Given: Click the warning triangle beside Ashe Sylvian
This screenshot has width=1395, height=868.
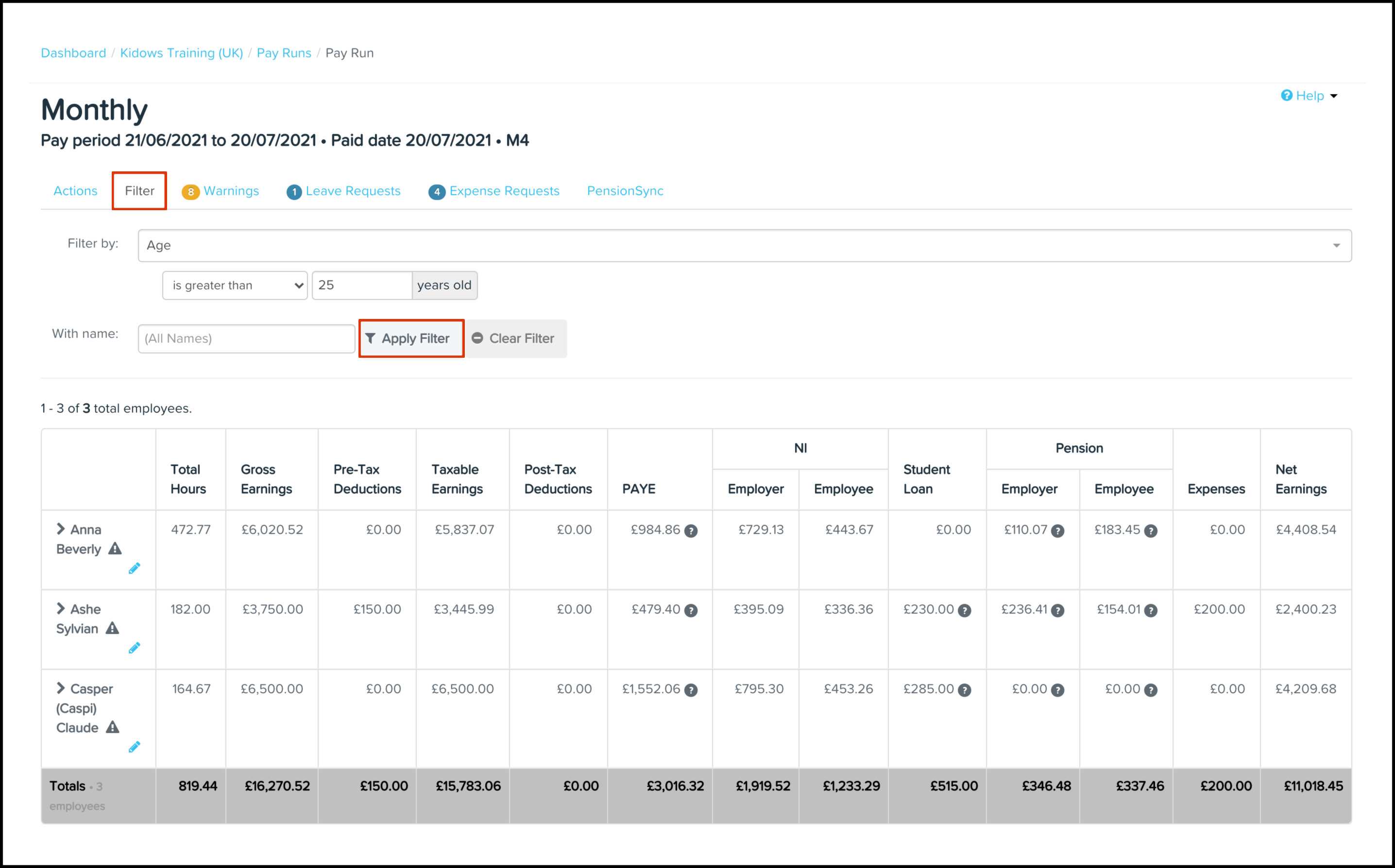Looking at the screenshot, I should [113, 628].
